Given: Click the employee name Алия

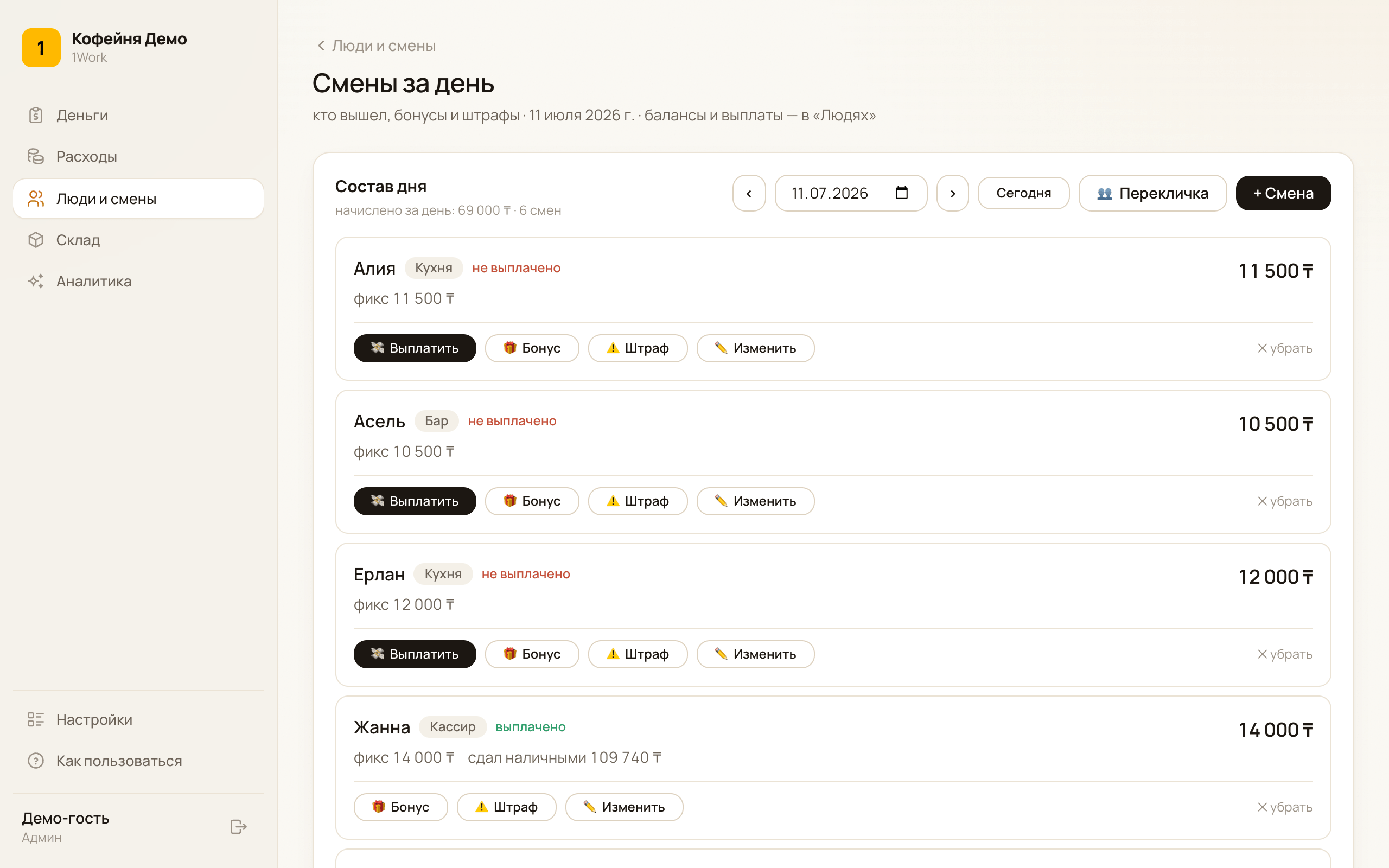Looking at the screenshot, I should [374, 268].
